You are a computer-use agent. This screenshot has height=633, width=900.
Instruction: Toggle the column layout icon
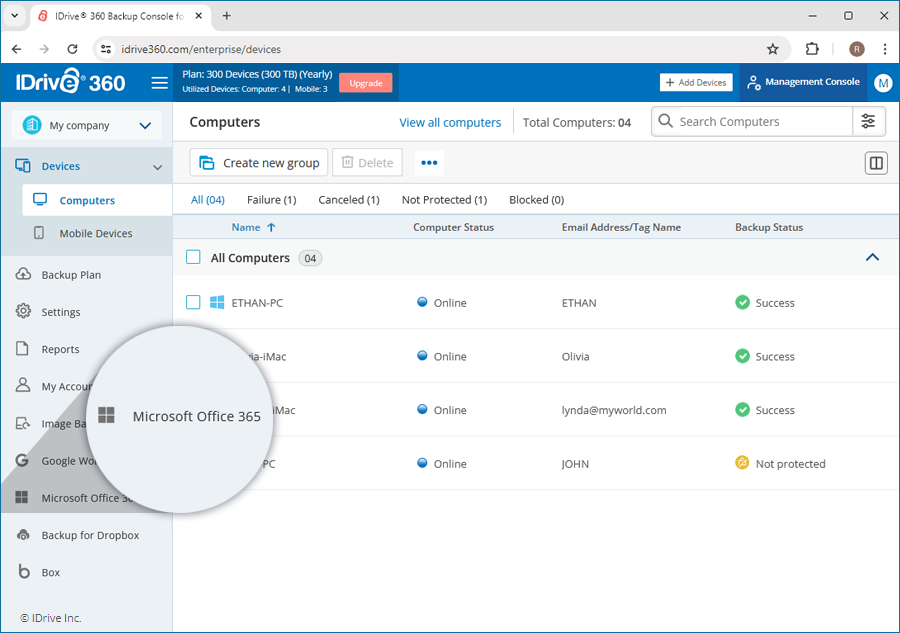point(876,164)
